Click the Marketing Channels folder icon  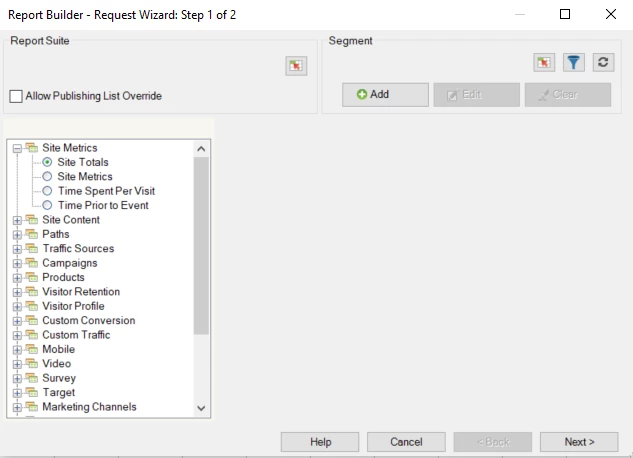pos(31,406)
